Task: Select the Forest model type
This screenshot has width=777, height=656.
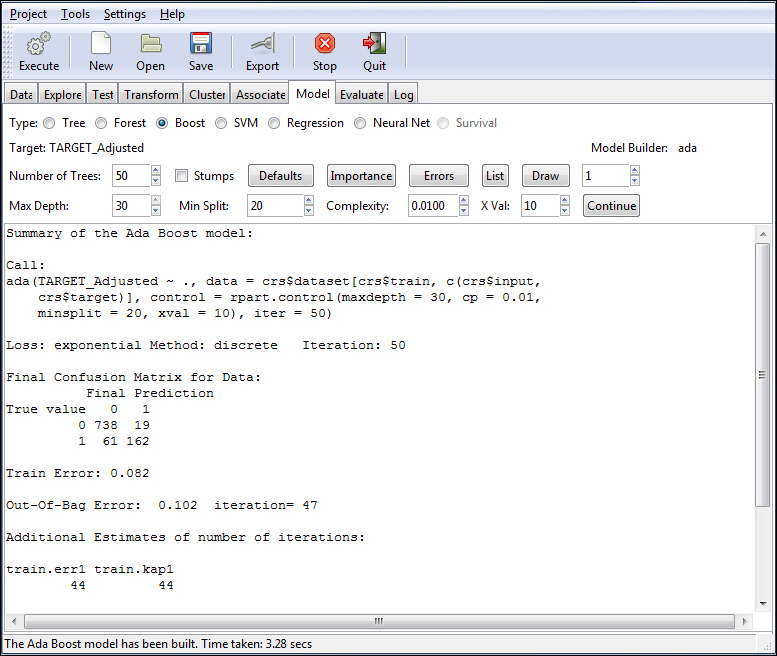Action: click(x=101, y=123)
